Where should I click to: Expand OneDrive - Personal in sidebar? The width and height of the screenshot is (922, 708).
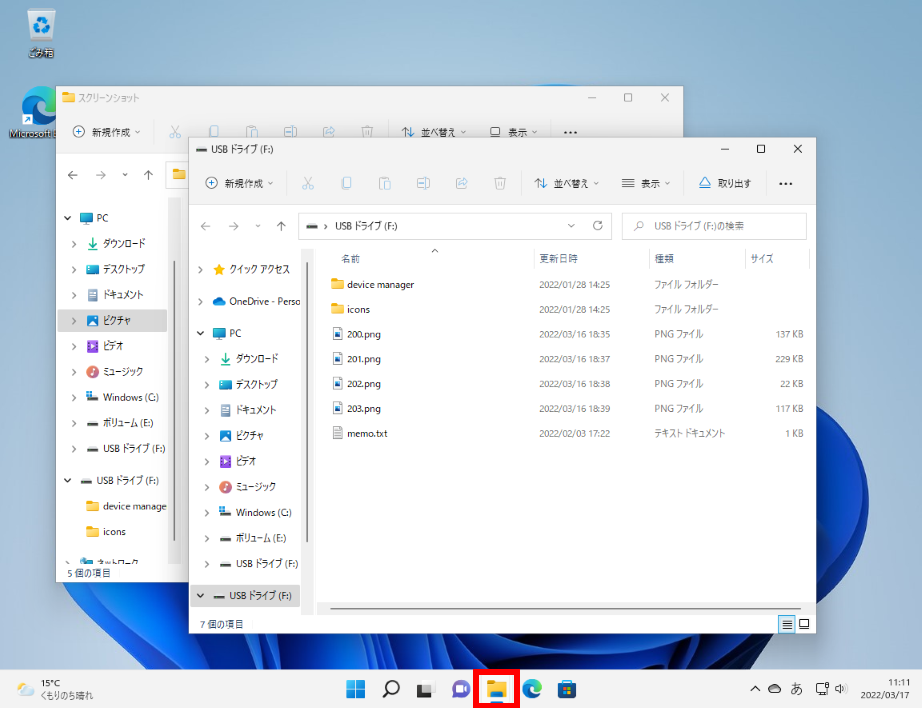(x=201, y=302)
